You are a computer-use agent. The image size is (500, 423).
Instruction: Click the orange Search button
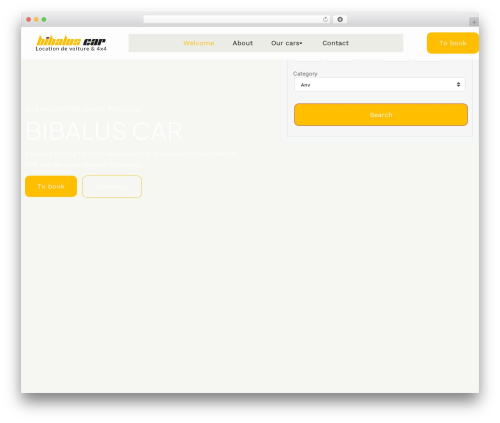(x=381, y=115)
